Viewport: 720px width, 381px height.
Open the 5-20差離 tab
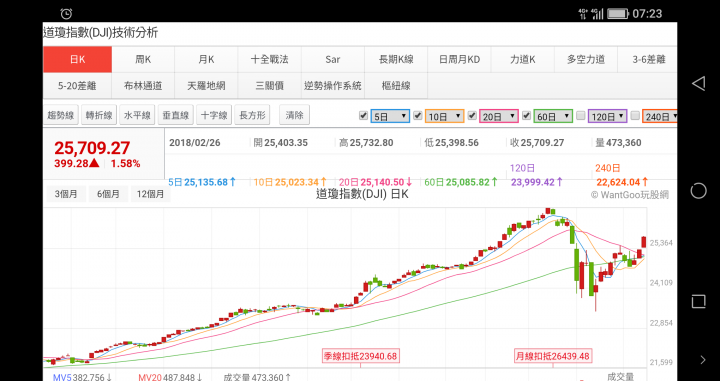click(77, 86)
